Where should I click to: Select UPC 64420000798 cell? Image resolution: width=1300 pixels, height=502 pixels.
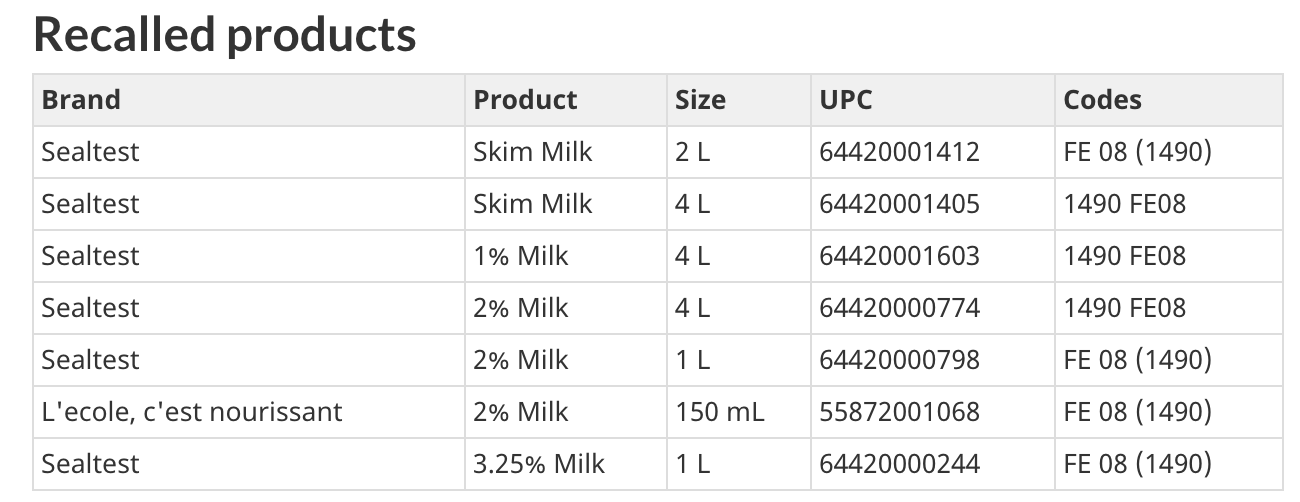click(x=933, y=360)
